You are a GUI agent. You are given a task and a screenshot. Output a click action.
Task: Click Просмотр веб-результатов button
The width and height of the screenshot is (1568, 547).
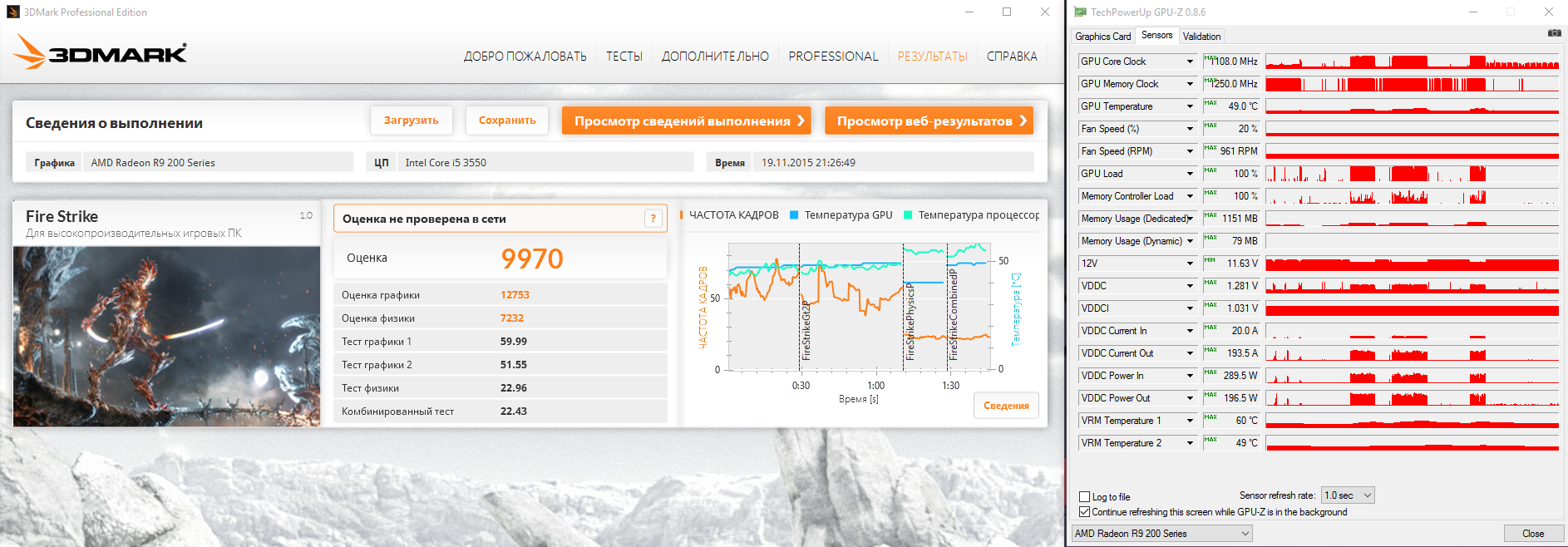point(929,121)
